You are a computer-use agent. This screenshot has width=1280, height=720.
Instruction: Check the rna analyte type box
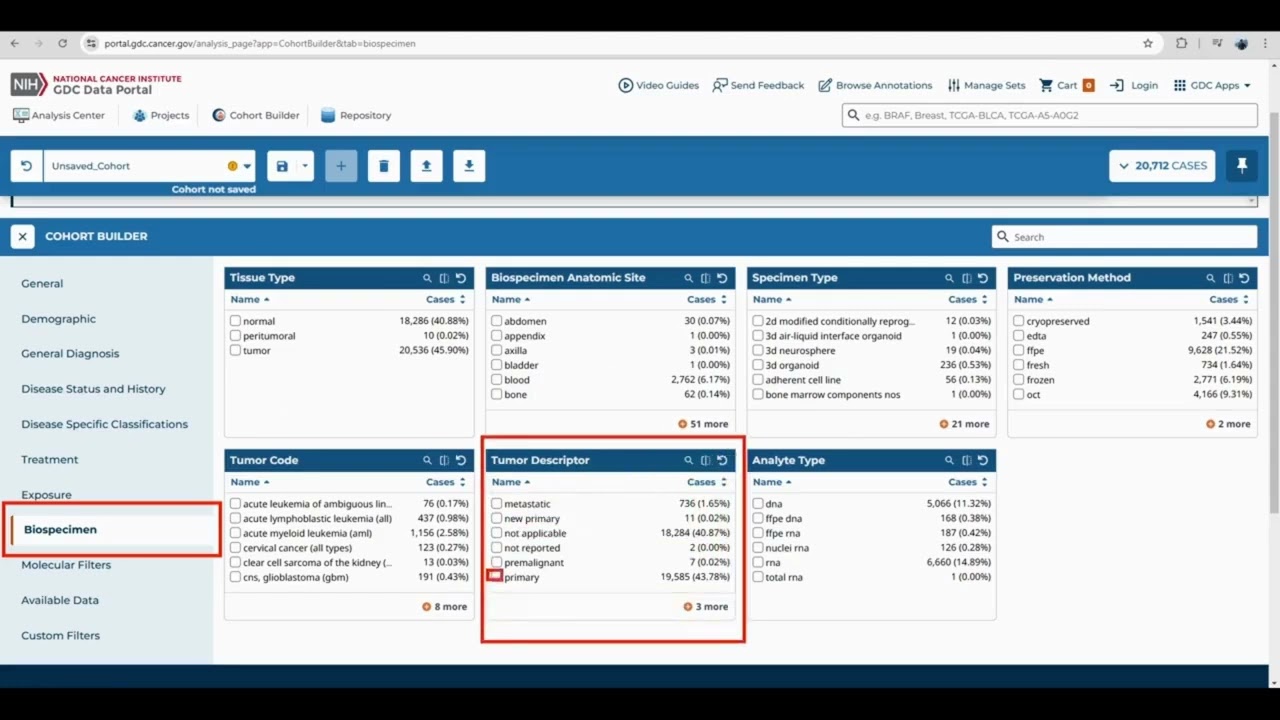point(758,562)
